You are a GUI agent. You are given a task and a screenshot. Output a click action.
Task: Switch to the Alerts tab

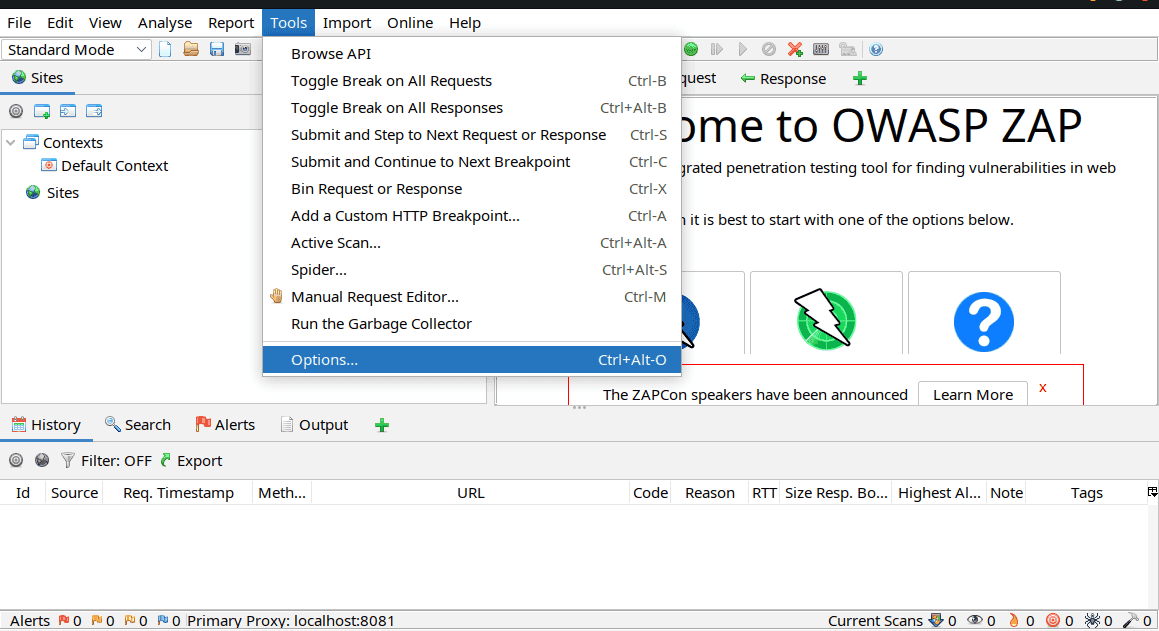(x=225, y=425)
